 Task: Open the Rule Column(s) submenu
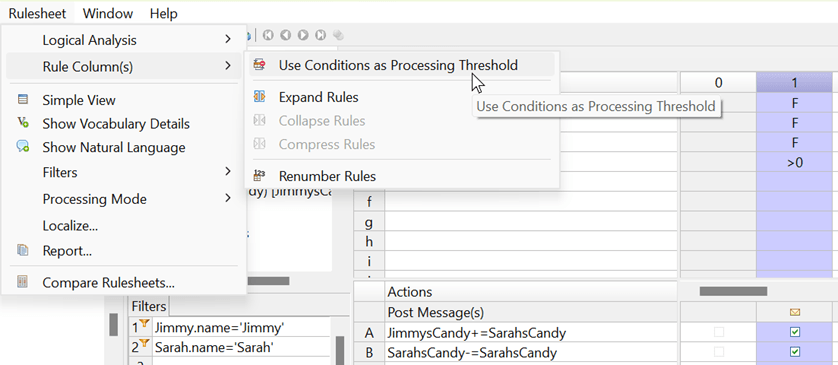pyautogui.click(x=123, y=66)
